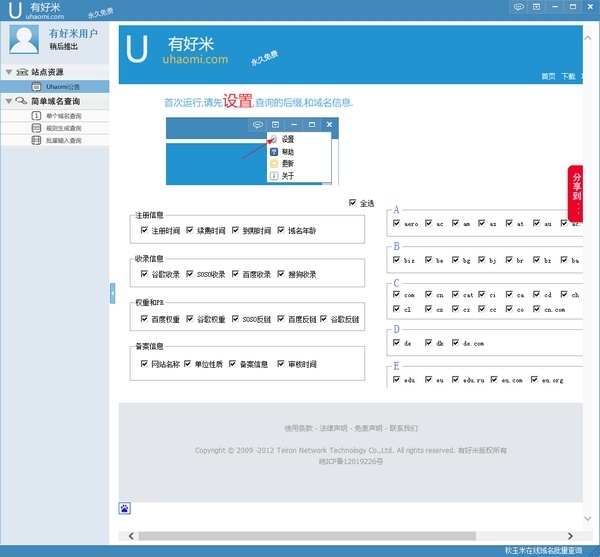Click the large U logo in page banner

pyautogui.click(x=137, y=49)
